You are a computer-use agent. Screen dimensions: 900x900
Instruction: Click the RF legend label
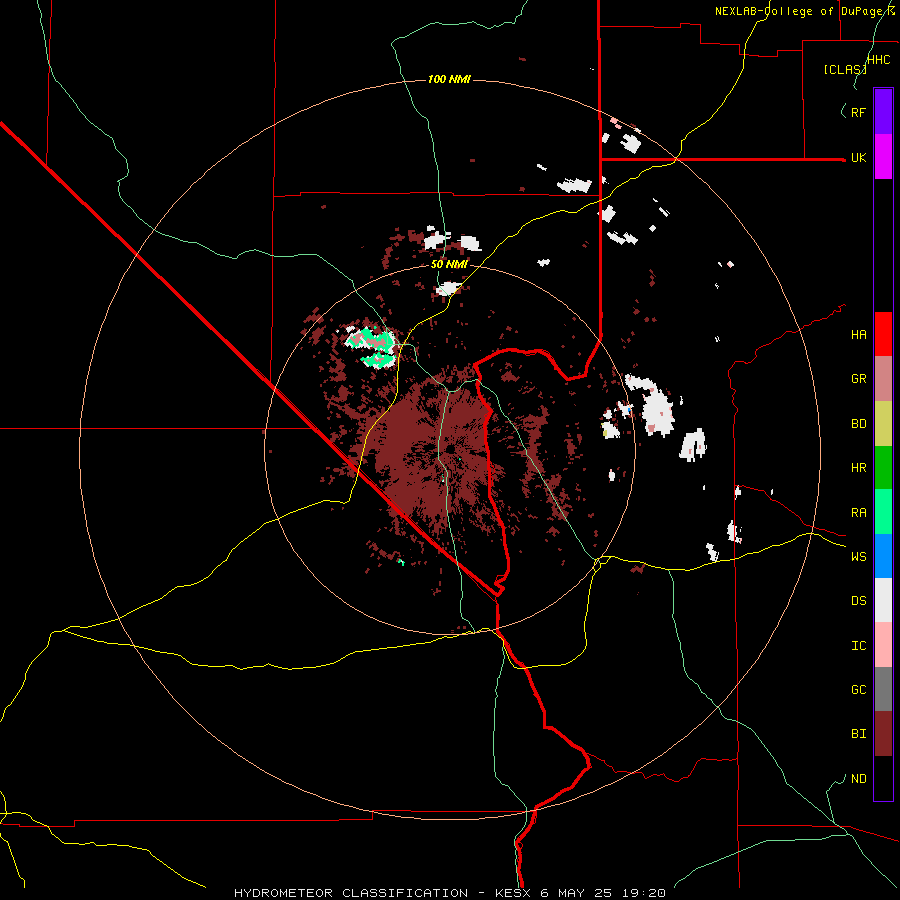tap(858, 112)
